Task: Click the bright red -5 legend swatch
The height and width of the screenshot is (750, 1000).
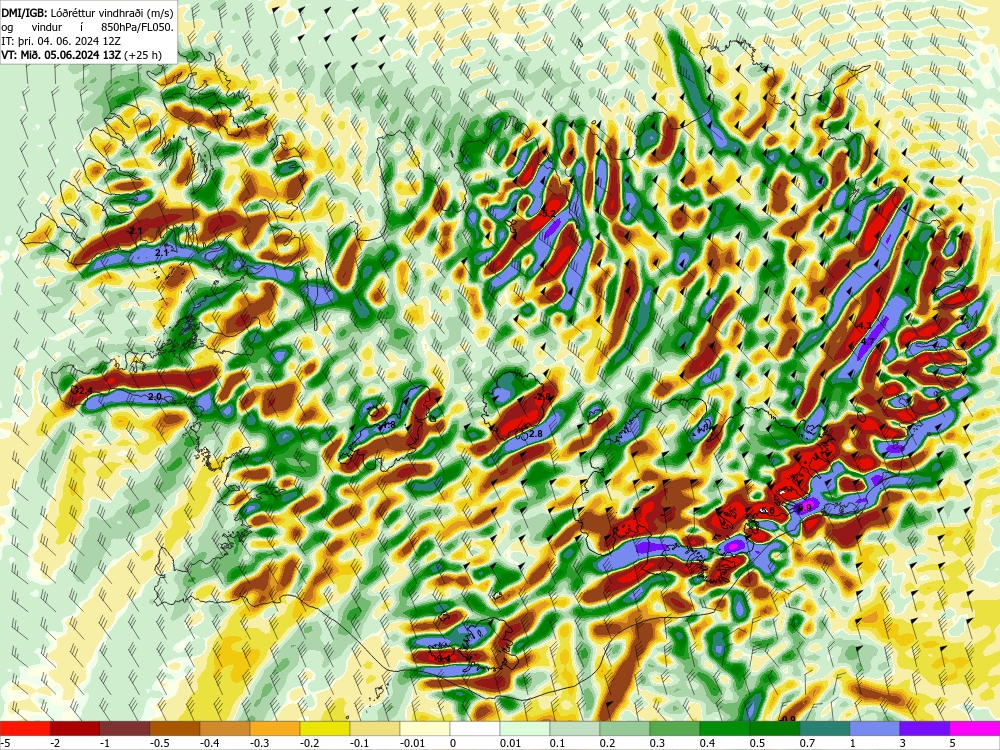Action: pos(25,729)
